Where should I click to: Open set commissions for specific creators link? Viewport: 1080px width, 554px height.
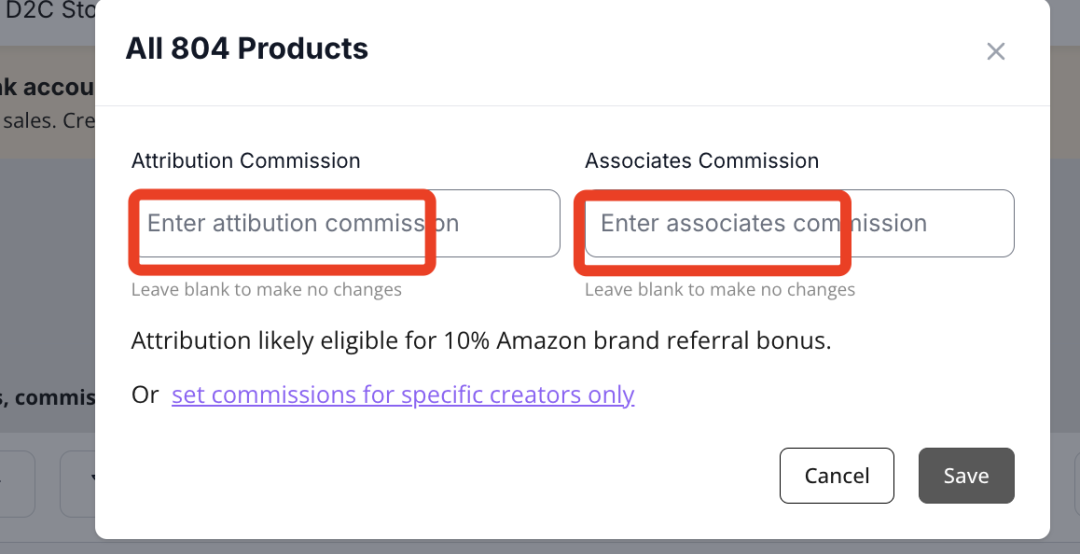point(403,395)
